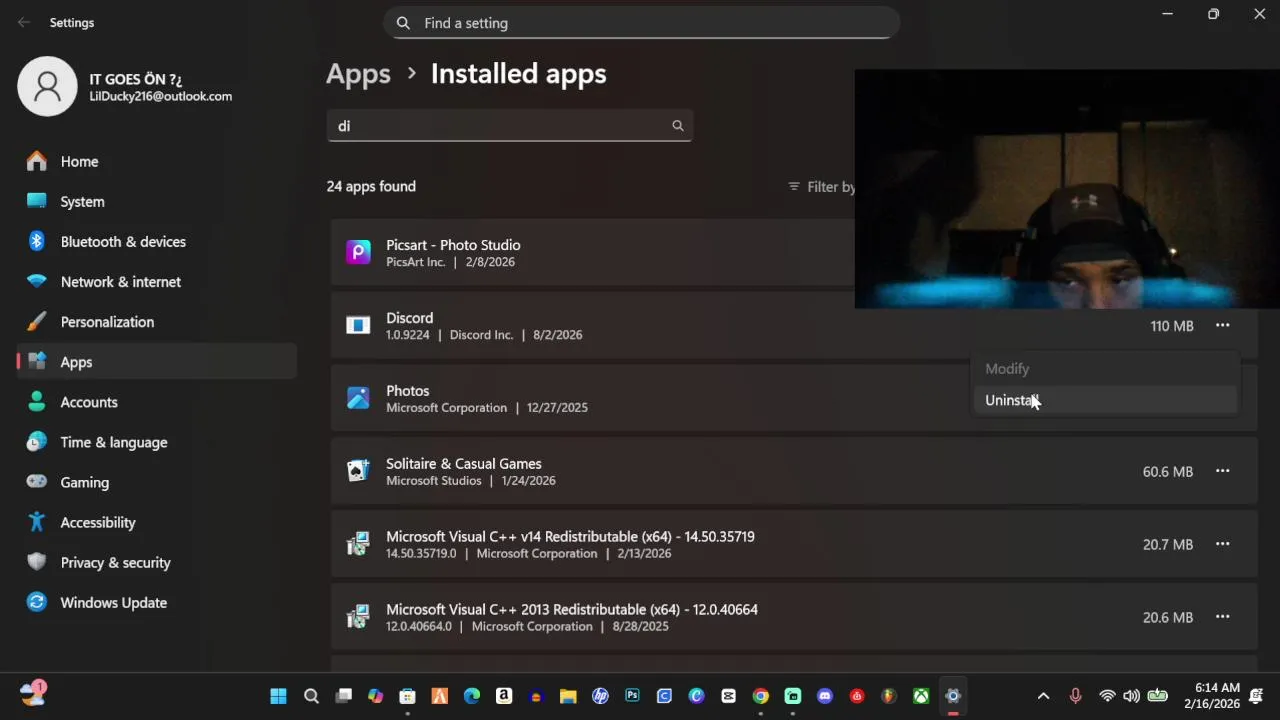Open Windows Update page
Image resolution: width=1280 pixels, height=720 pixels.
[x=113, y=603]
